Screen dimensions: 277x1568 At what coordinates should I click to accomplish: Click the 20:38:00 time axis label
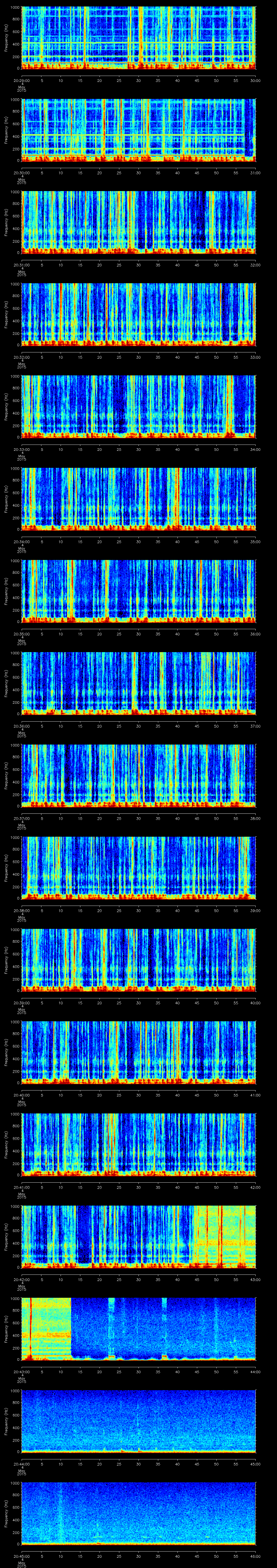[x=22, y=910]
